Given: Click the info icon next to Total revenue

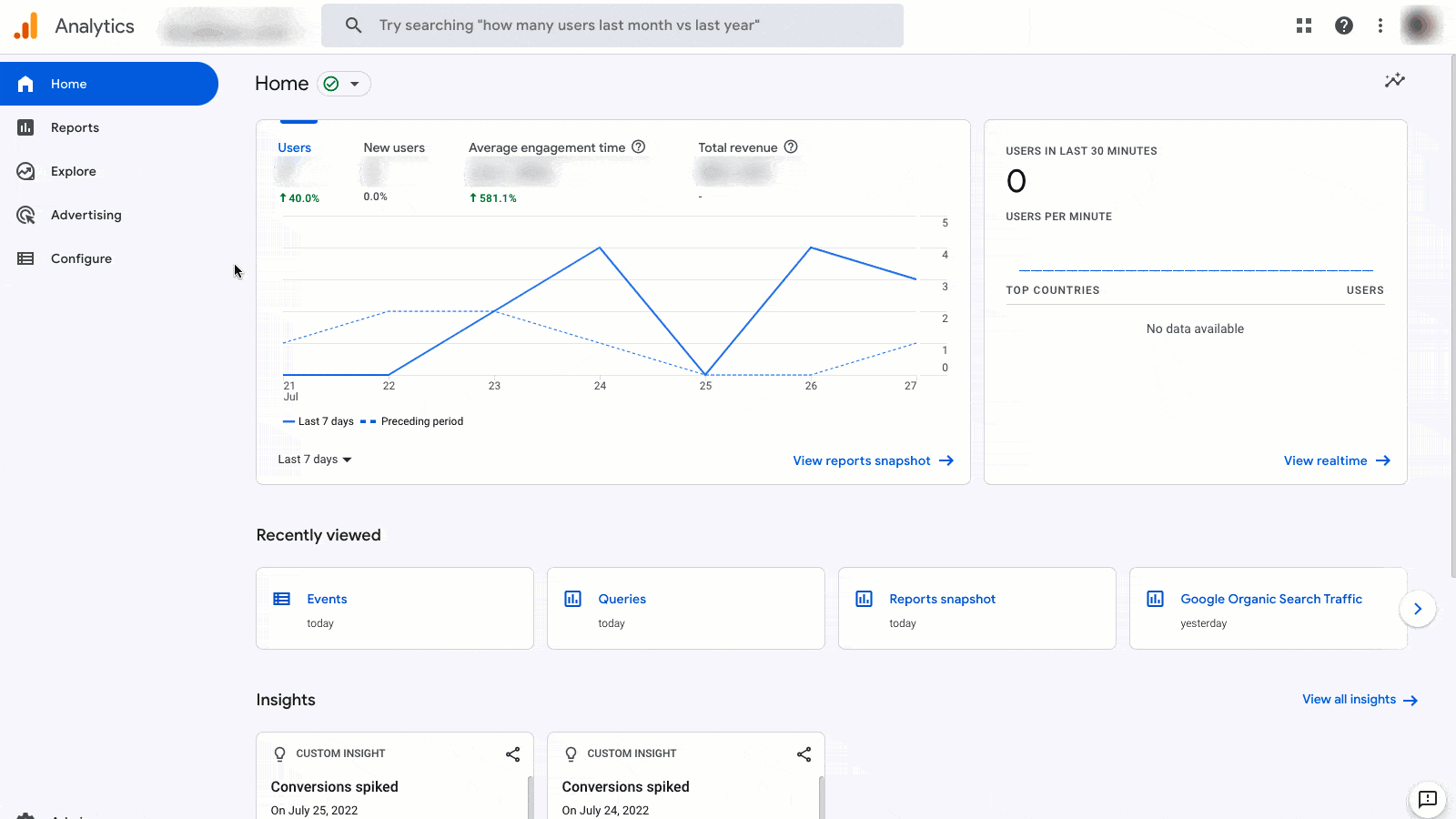Looking at the screenshot, I should point(791,147).
